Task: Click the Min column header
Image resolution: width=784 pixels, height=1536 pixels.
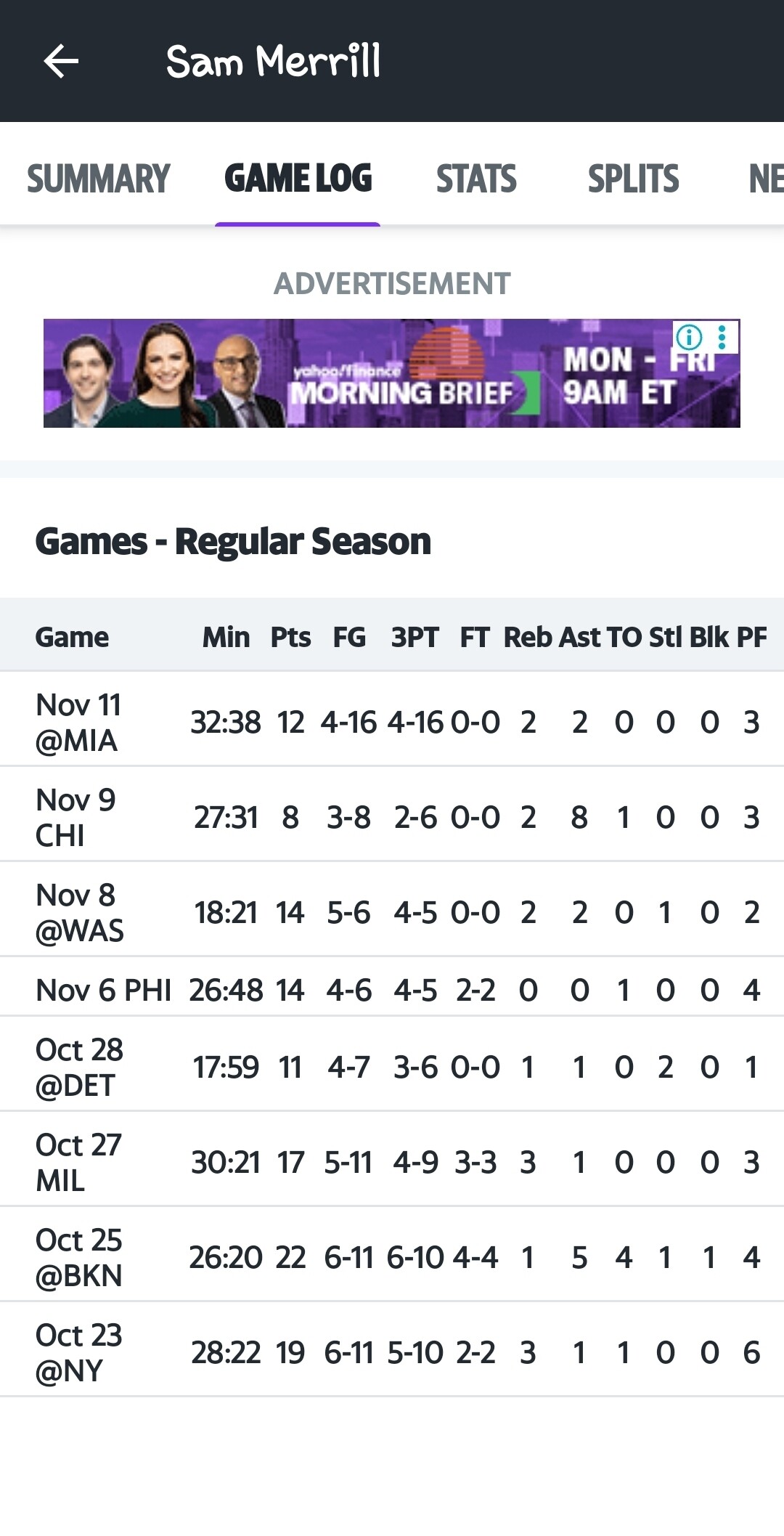Action: [x=226, y=637]
